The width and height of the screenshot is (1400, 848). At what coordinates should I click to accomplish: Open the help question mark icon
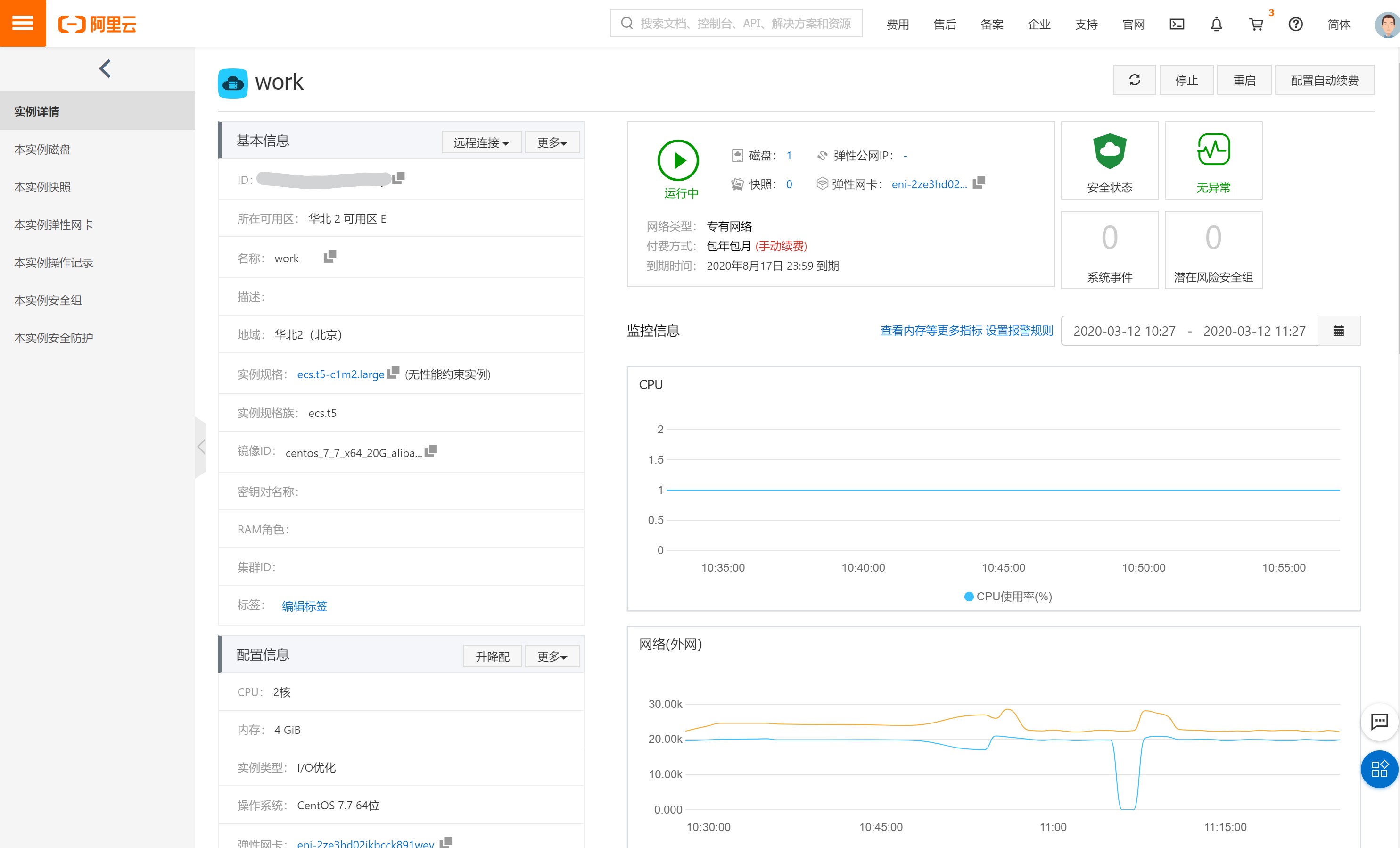1295,25
